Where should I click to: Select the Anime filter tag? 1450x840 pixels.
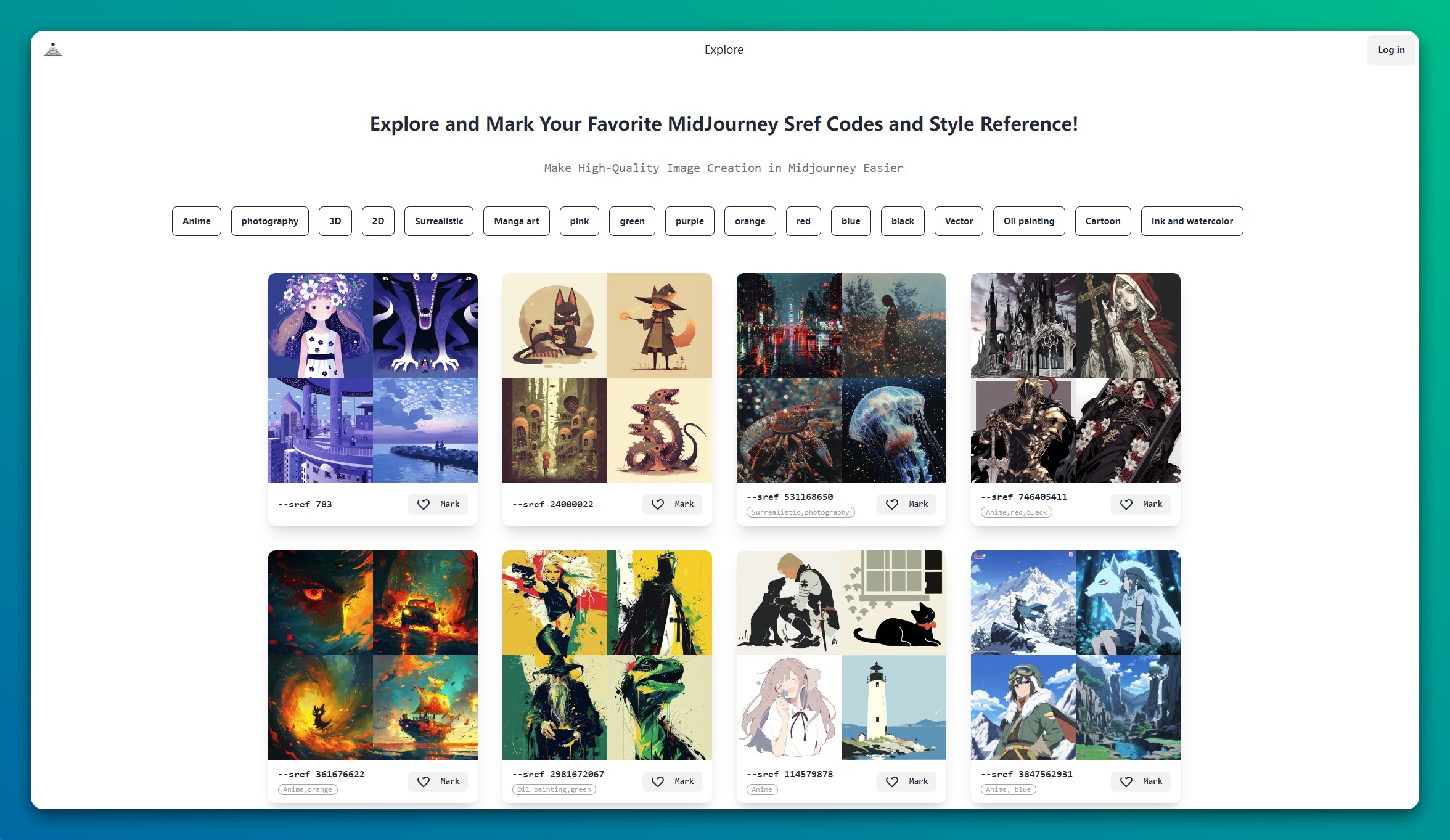(196, 221)
